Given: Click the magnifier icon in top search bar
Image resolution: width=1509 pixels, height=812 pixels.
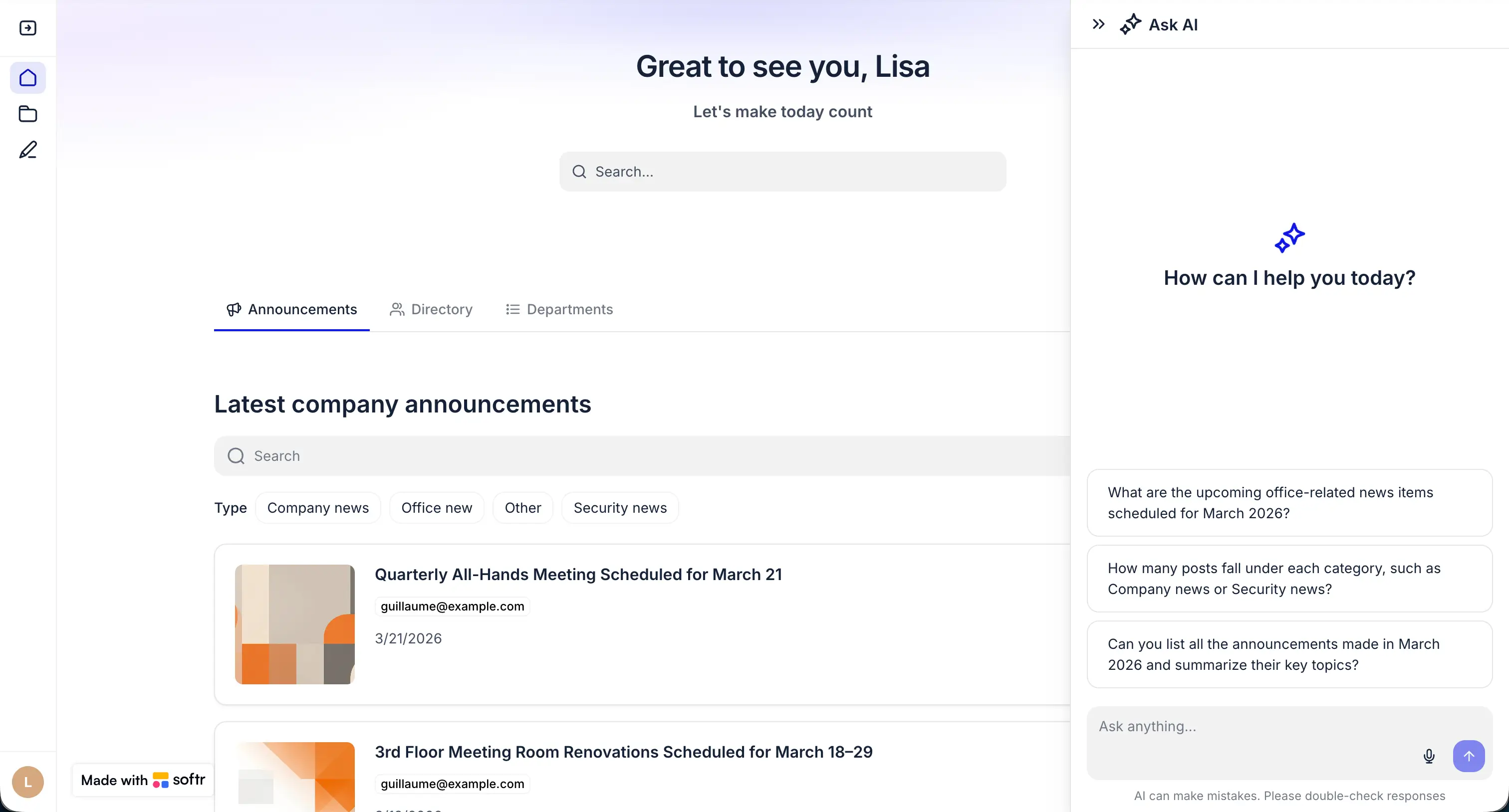Looking at the screenshot, I should 579,172.
